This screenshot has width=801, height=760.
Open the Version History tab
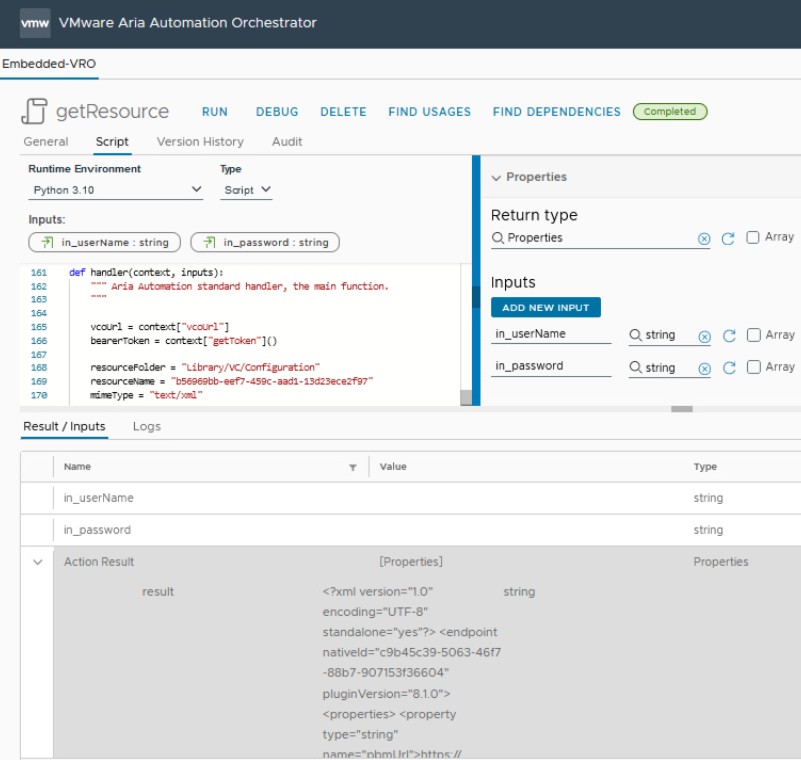point(200,141)
